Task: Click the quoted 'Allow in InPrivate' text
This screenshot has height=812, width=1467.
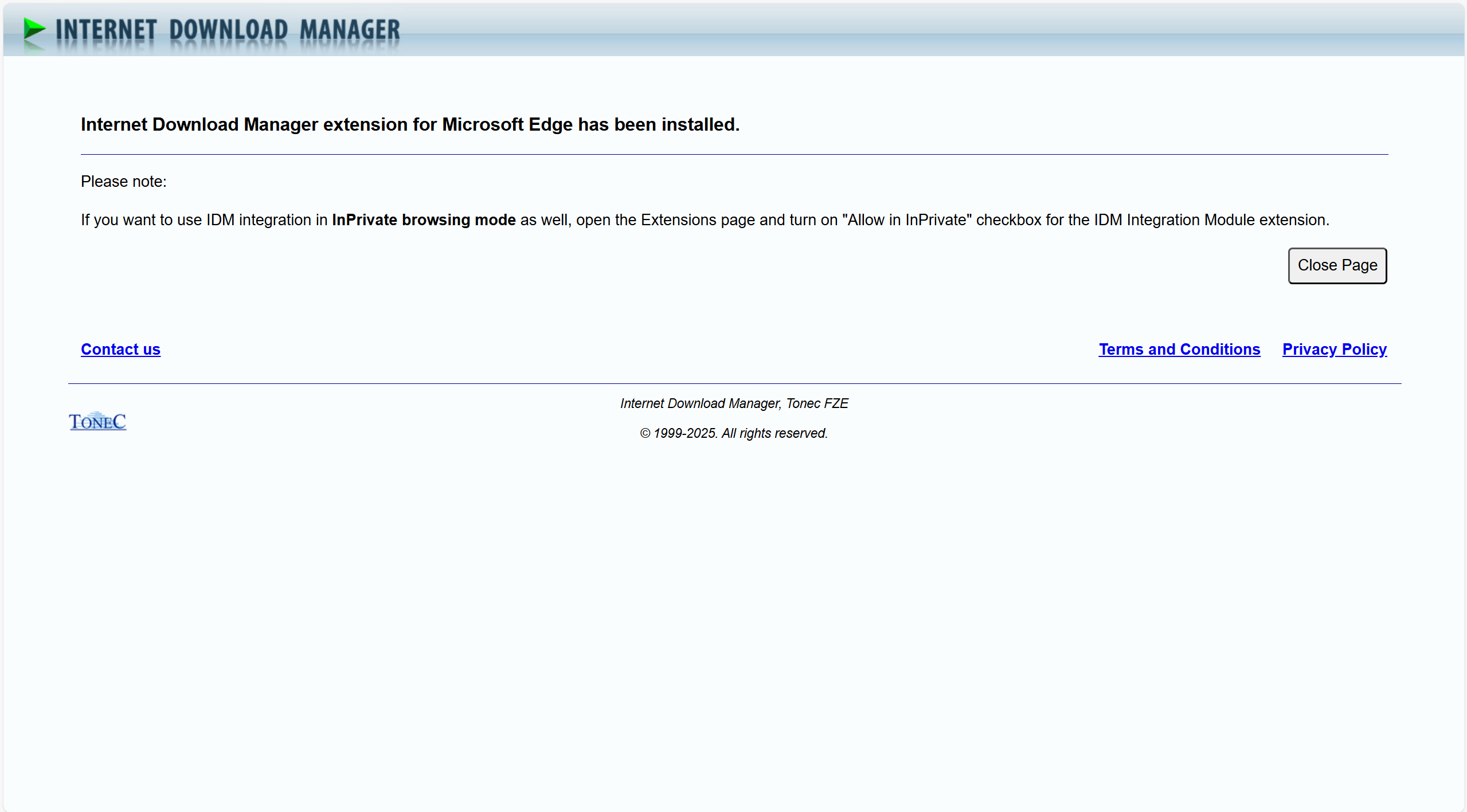Action: (x=906, y=220)
